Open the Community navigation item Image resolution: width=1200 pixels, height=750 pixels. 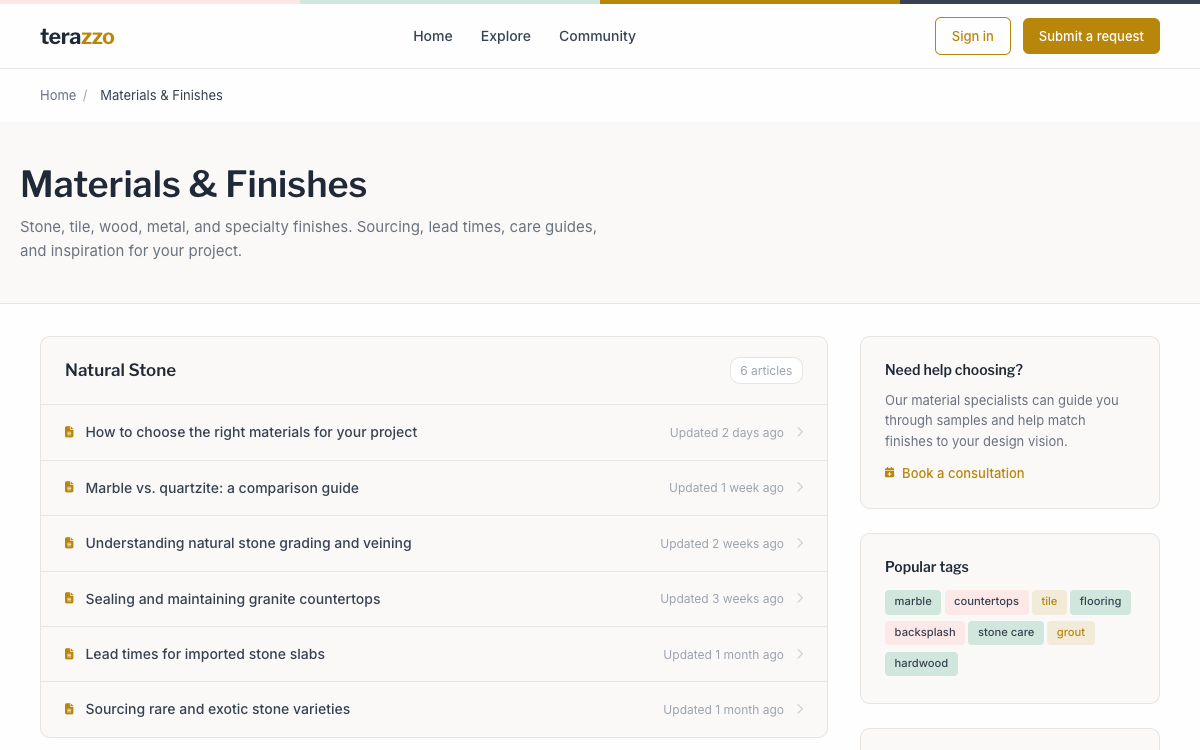597,36
